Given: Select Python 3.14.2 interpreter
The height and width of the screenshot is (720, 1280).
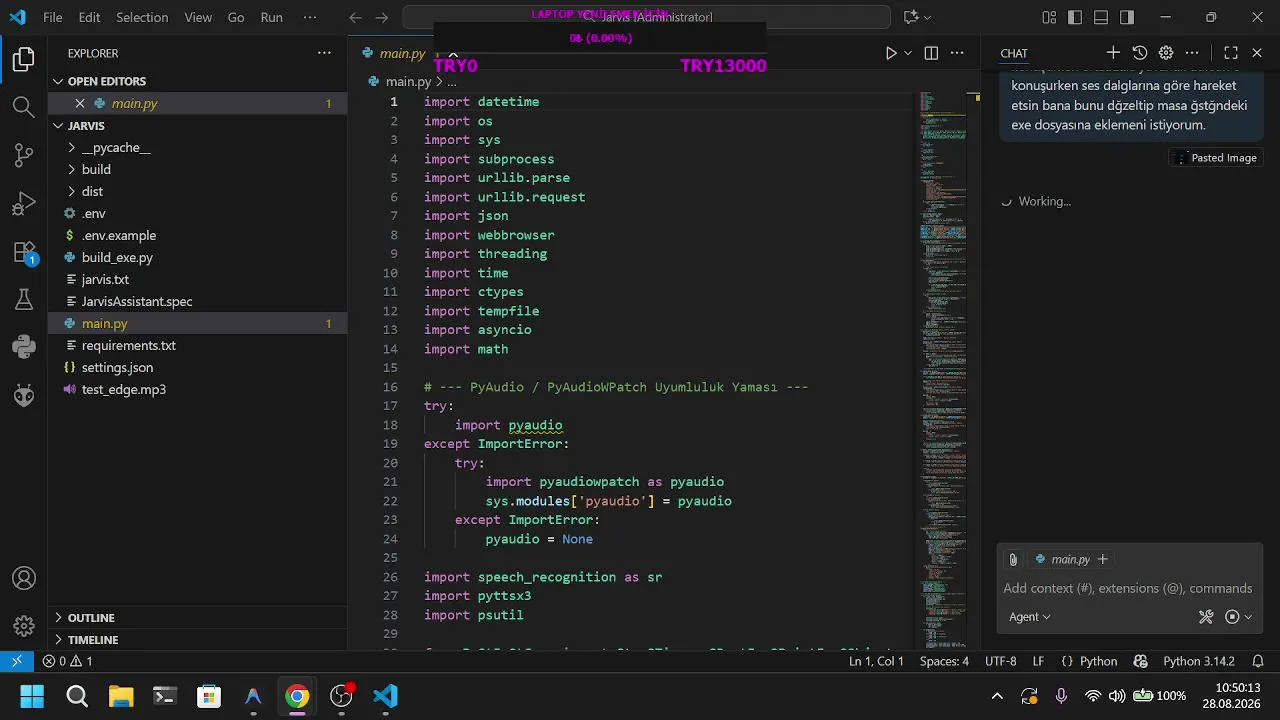Looking at the screenshot, I should [x=1198, y=661].
